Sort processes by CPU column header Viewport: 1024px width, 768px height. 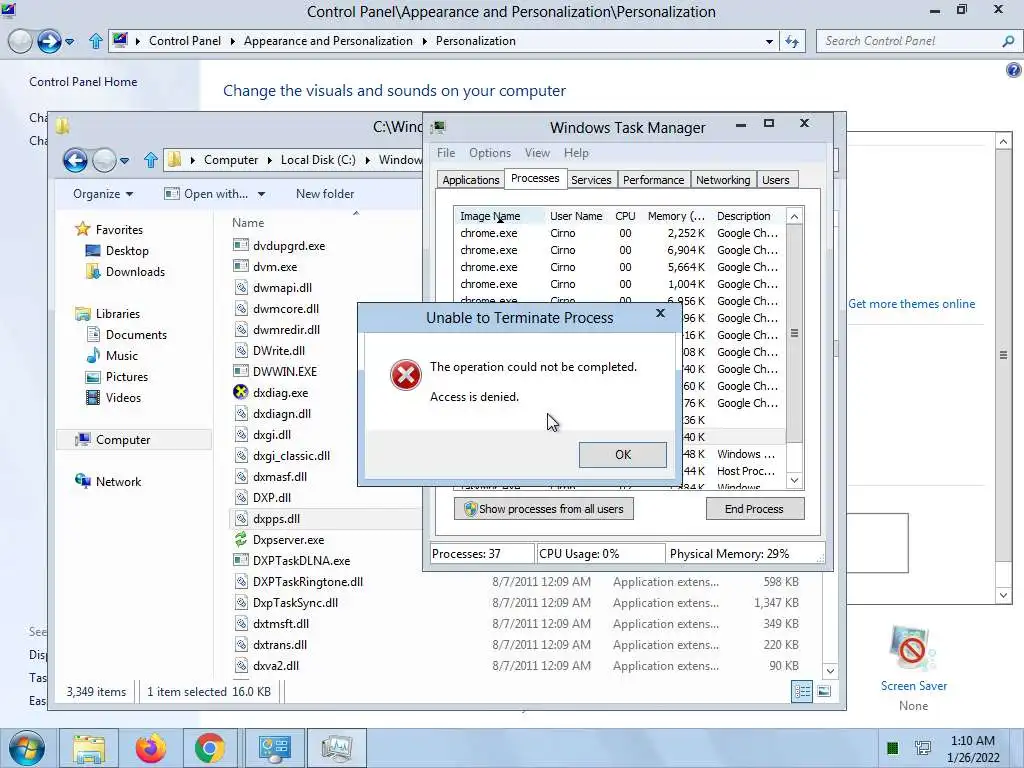pyautogui.click(x=625, y=216)
